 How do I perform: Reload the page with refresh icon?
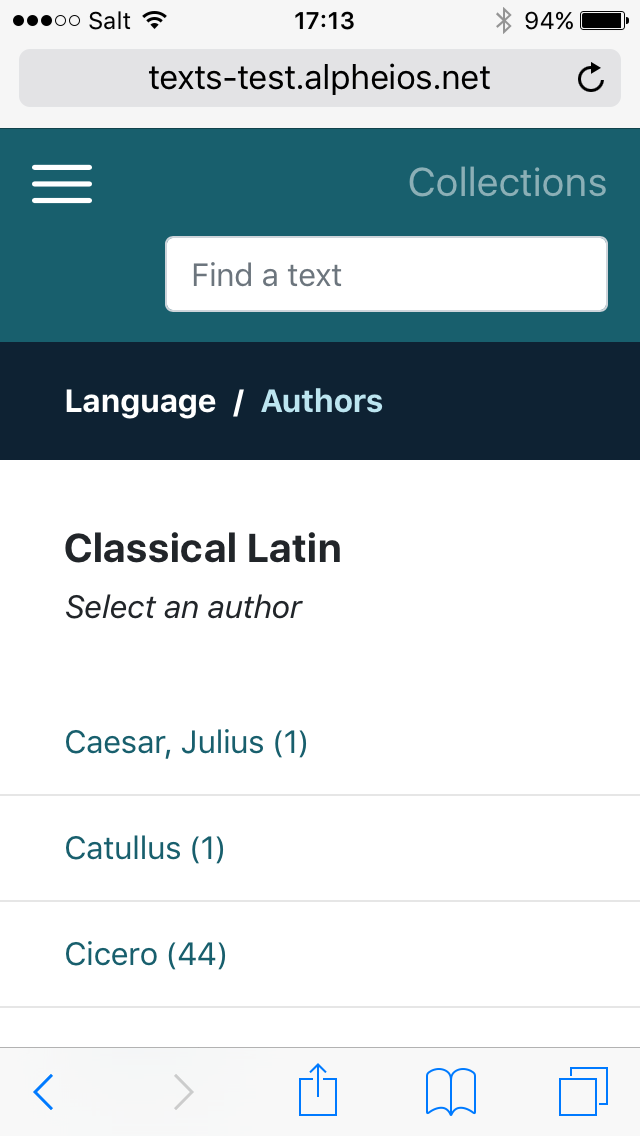[x=591, y=78]
